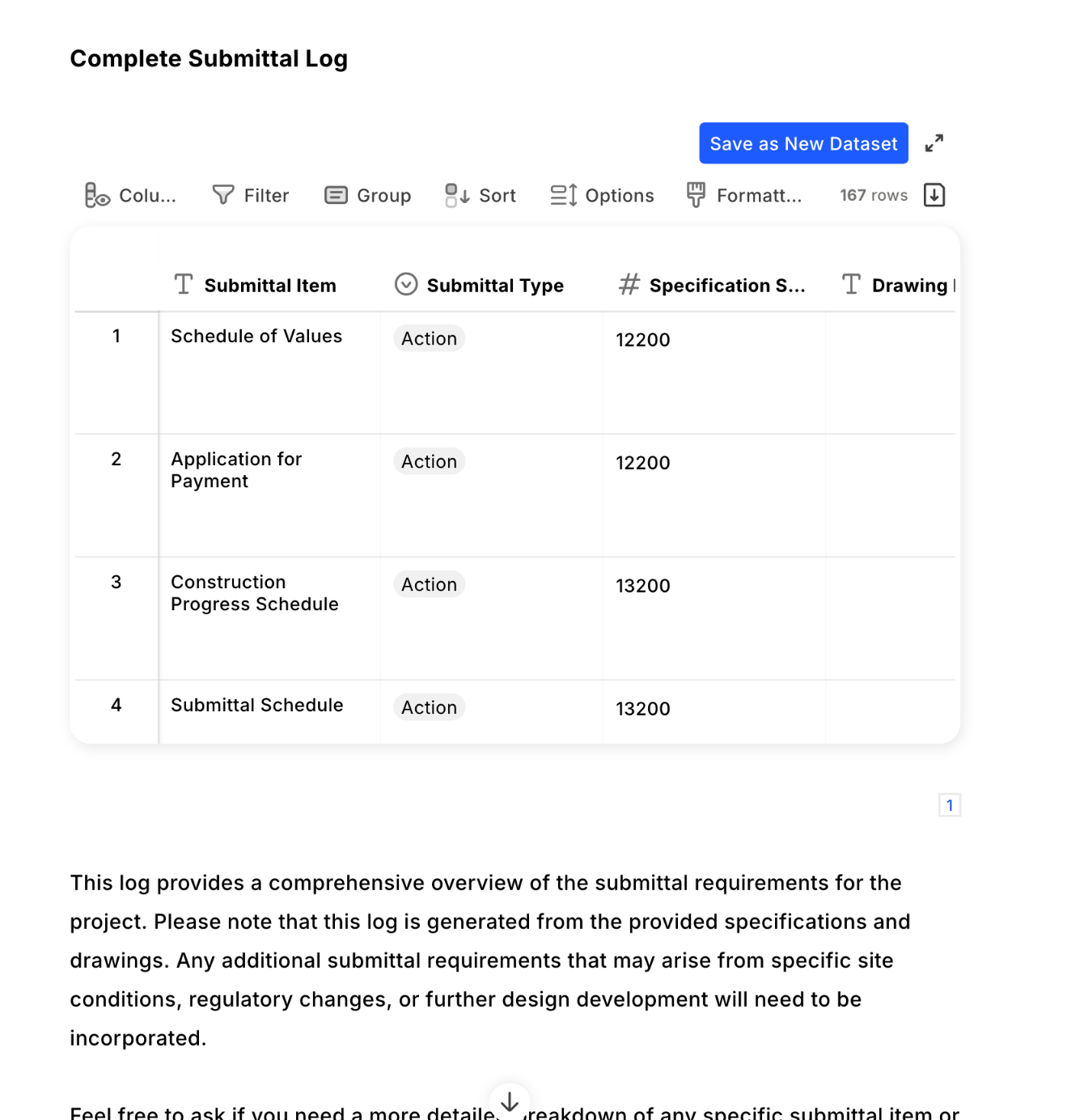1084x1120 pixels.
Task: Click the 13200 value in row 3
Action: click(x=643, y=586)
